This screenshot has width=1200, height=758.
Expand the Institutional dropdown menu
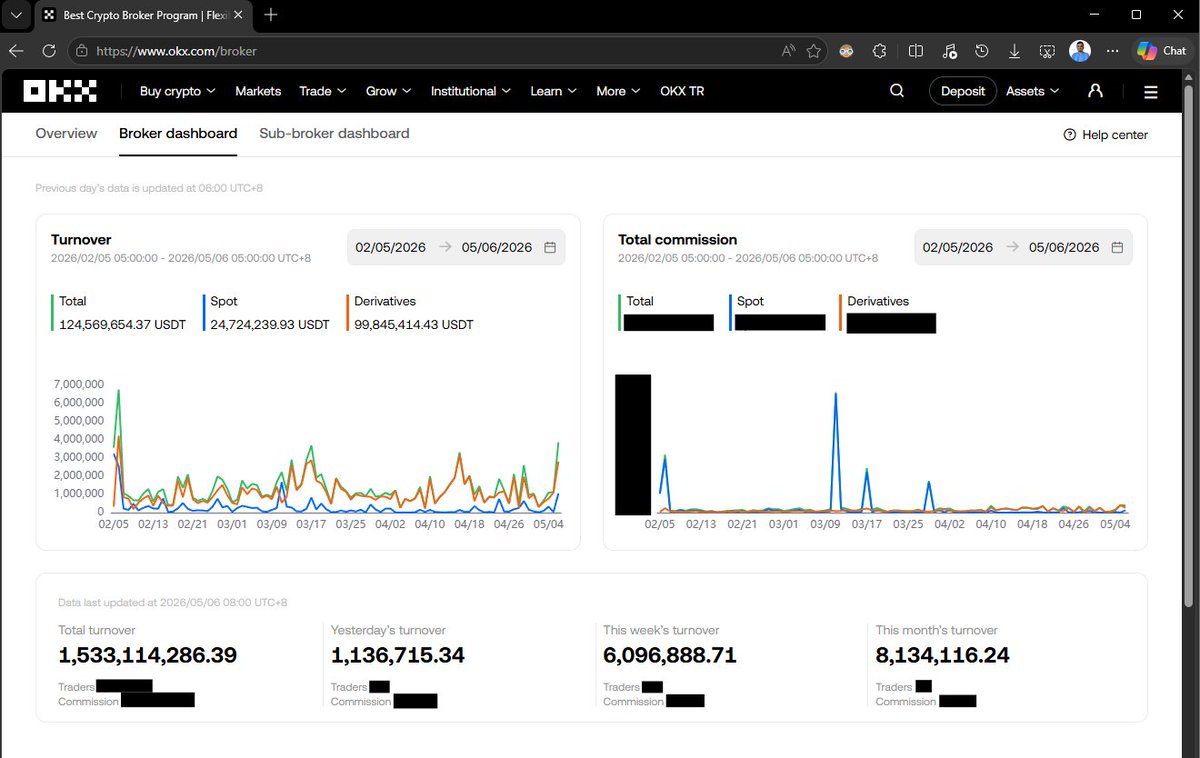(x=471, y=91)
